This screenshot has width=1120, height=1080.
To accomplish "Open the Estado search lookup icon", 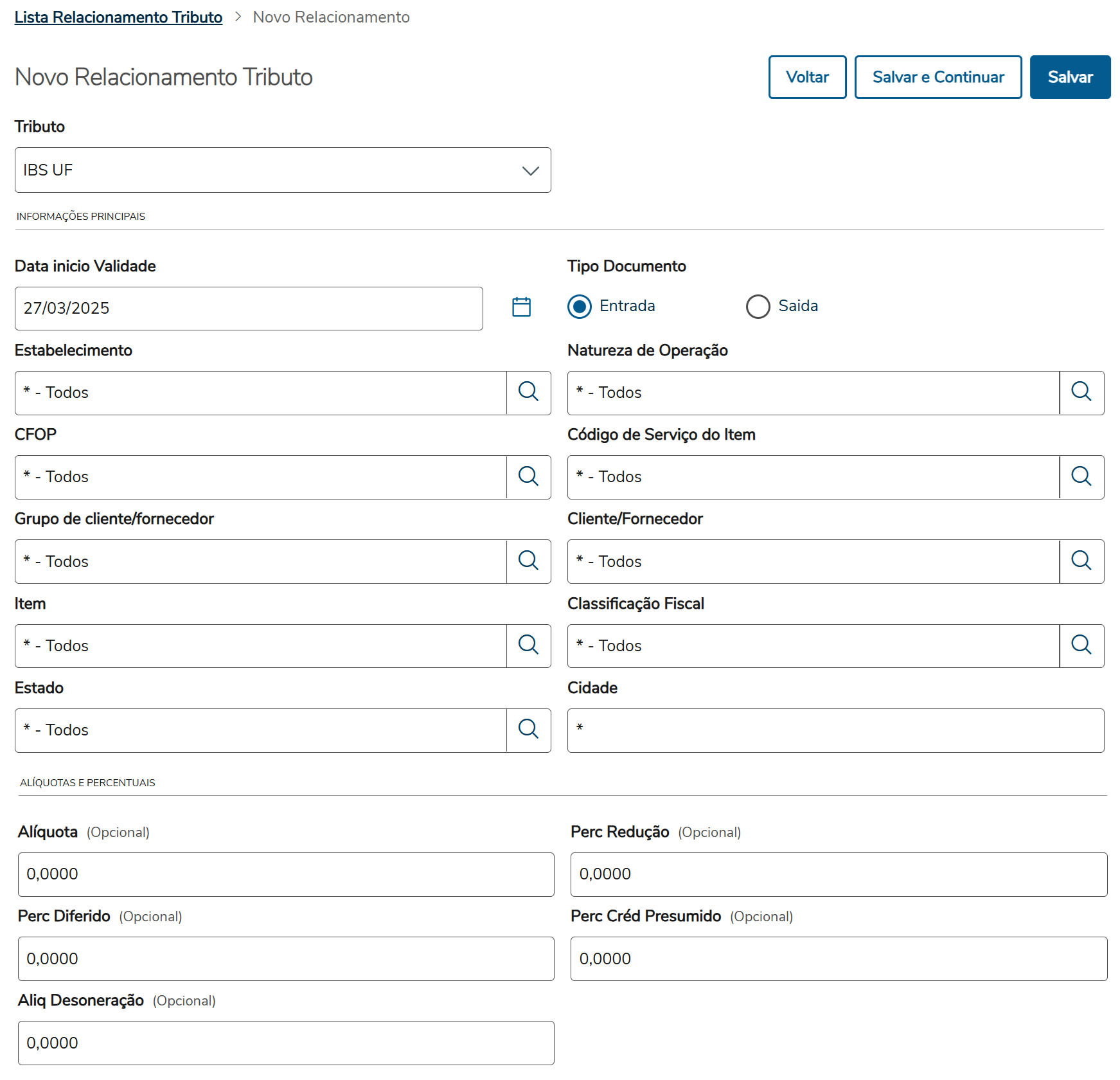I will (528, 730).
